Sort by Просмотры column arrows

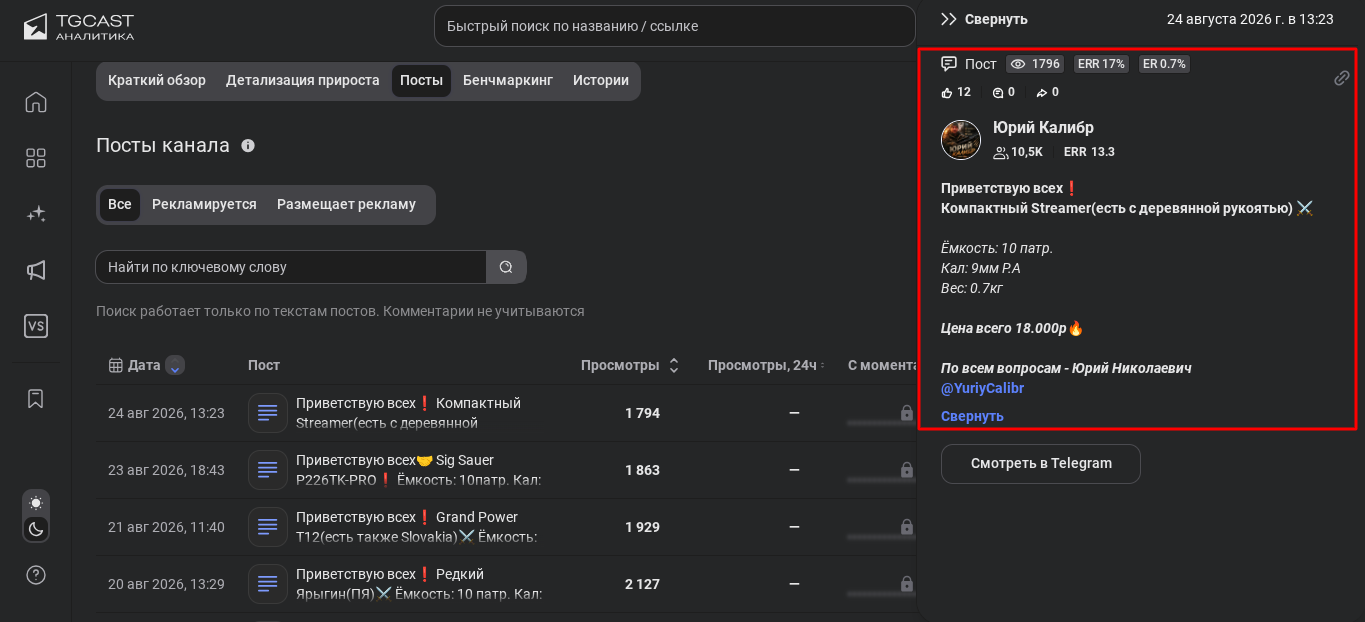click(x=674, y=366)
